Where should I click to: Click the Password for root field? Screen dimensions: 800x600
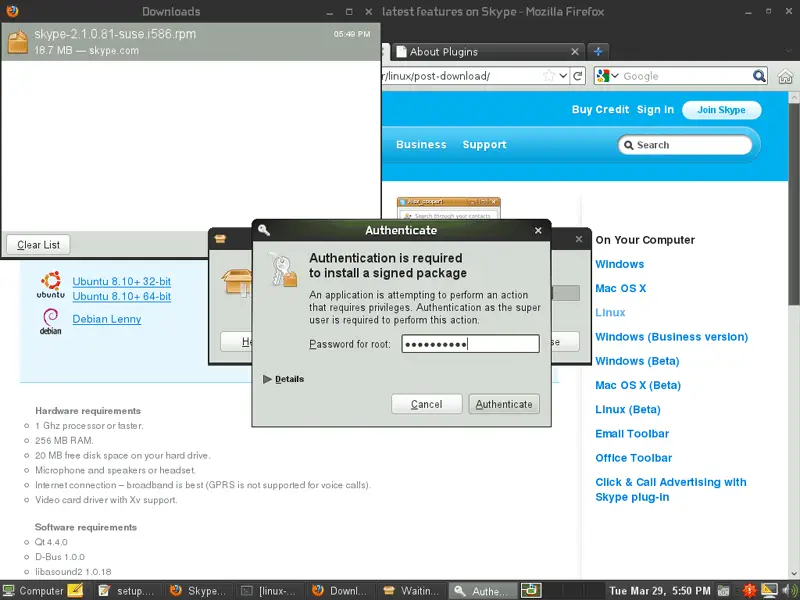(x=470, y=344)
